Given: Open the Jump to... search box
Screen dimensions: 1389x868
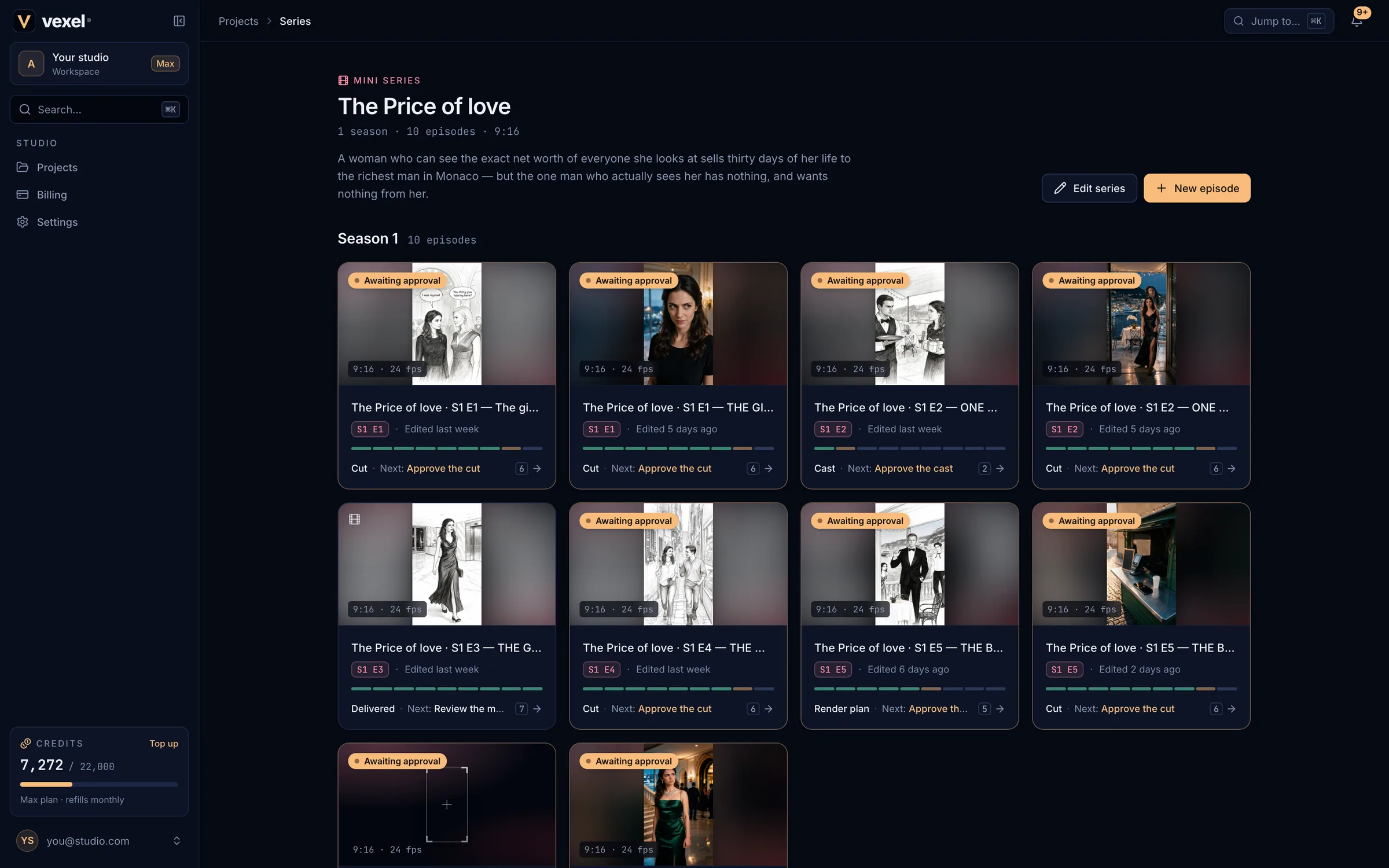Looking at the screenshot, I should (x=1279, y=21).
